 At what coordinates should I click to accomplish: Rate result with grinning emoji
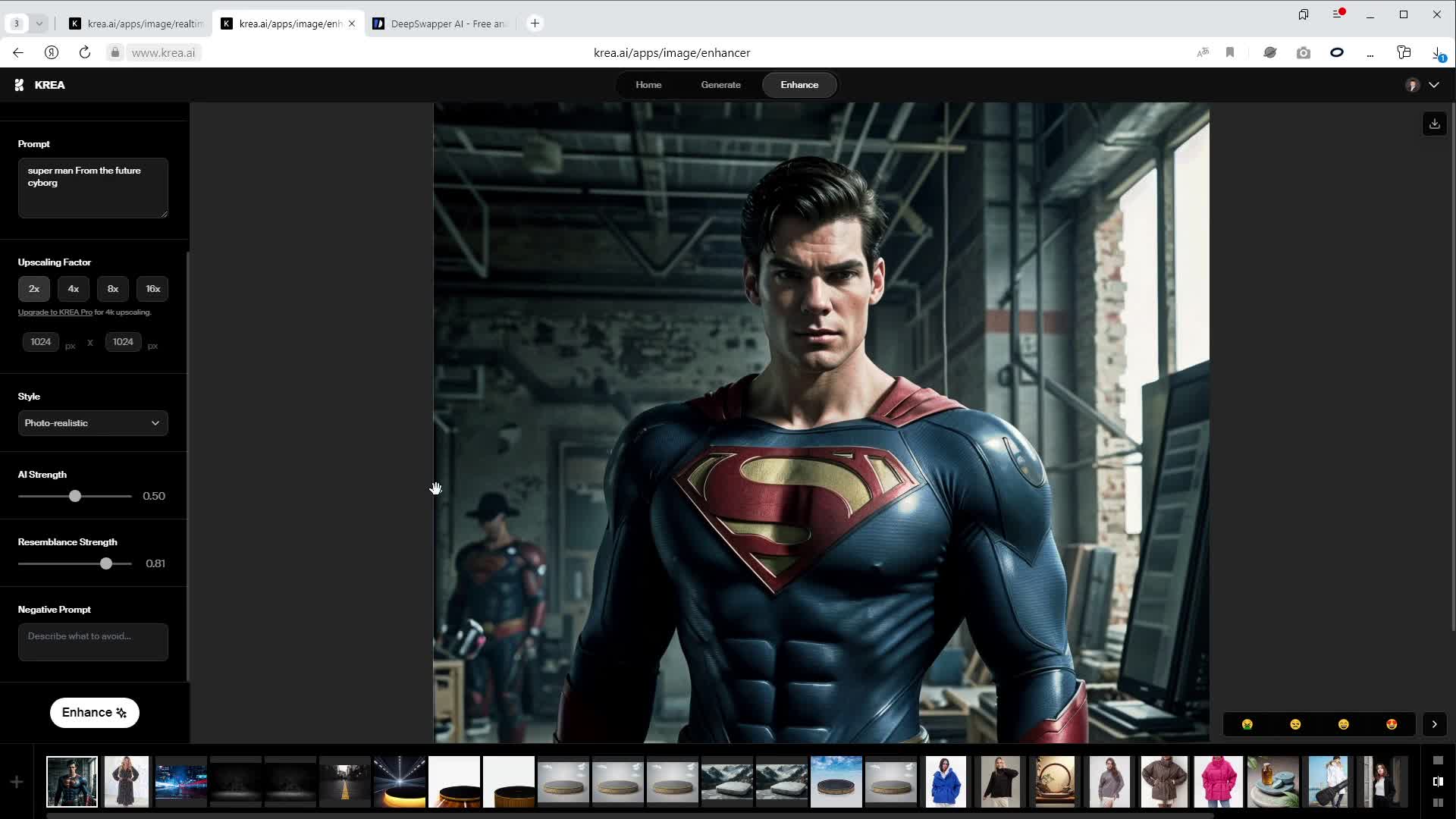[x=1344, y=724]
